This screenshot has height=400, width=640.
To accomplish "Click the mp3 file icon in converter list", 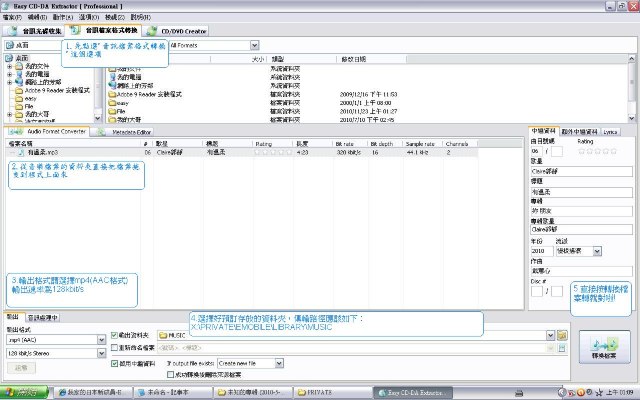I will point(21,152).
